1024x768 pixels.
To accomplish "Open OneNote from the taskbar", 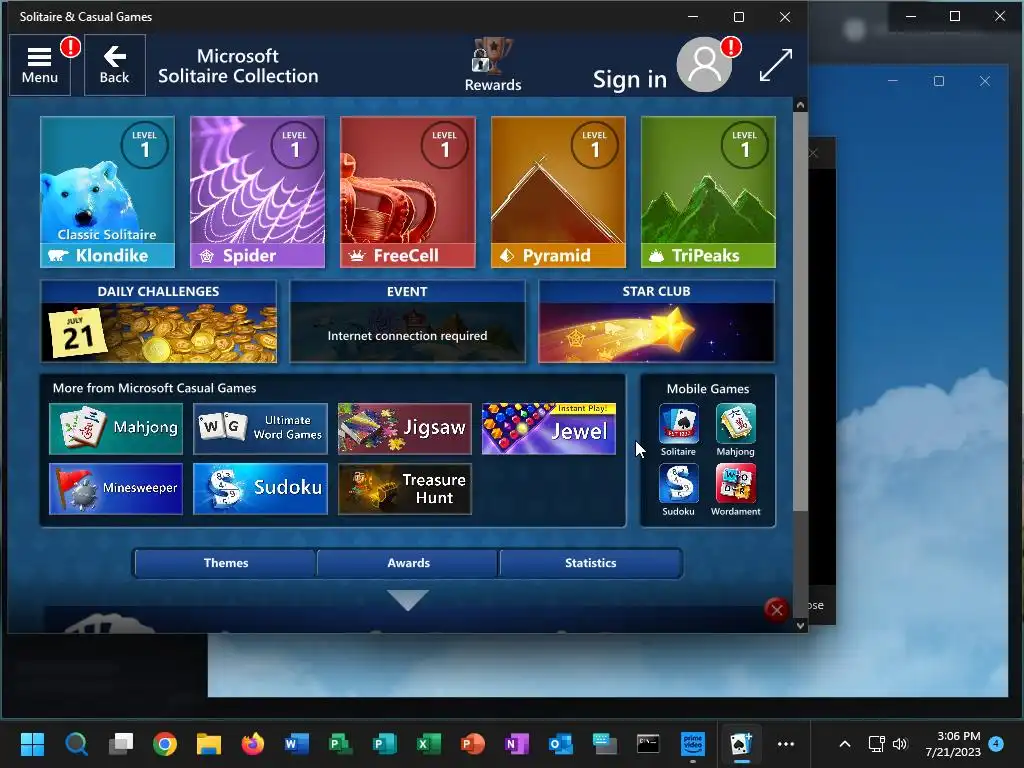I will coord(517,744).
